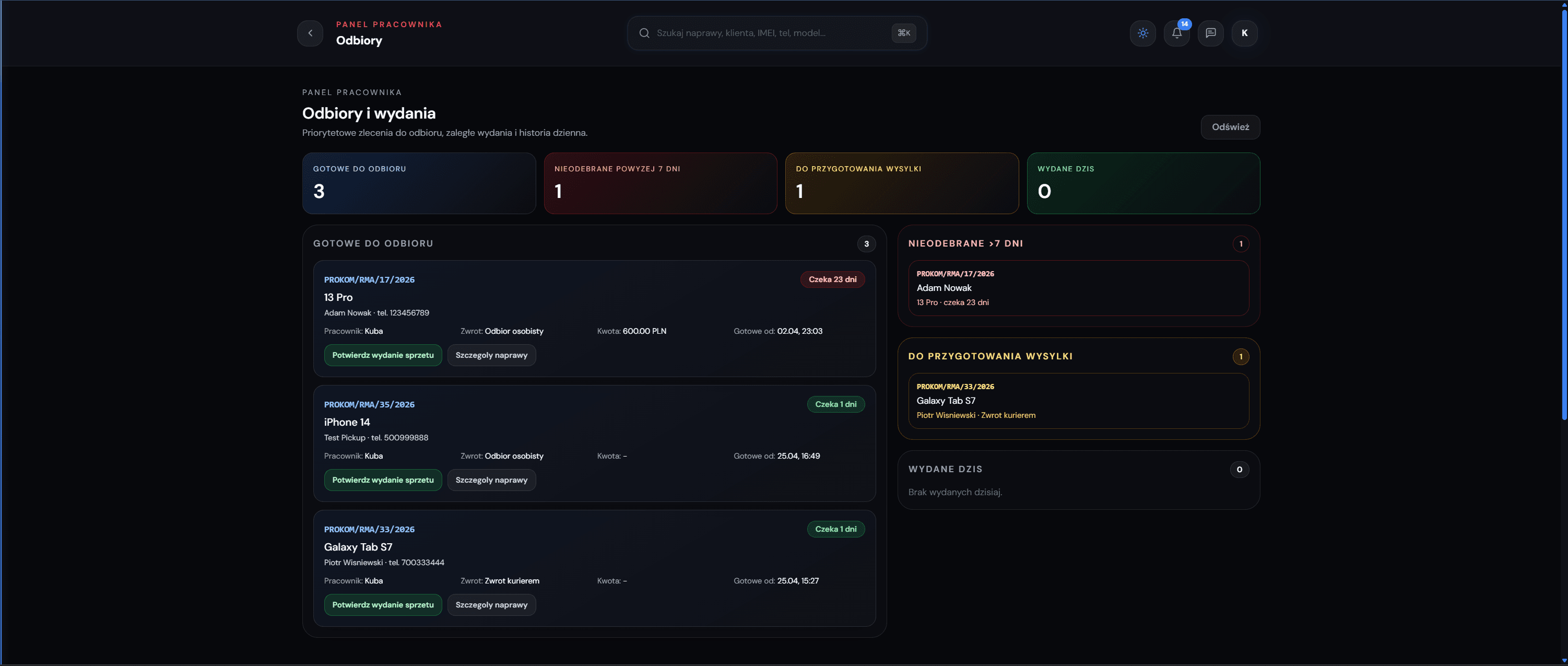Open Szczegóły naprawy for iPhone 14
The width and height of the screenshot is (1568, 666).
pyautogui.click(x=491, y=481)
